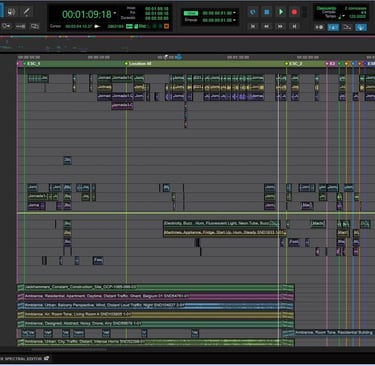Click the orange icon in counter display
The width and height of the screenshot is (375, 366).
(x=166, y=26)
